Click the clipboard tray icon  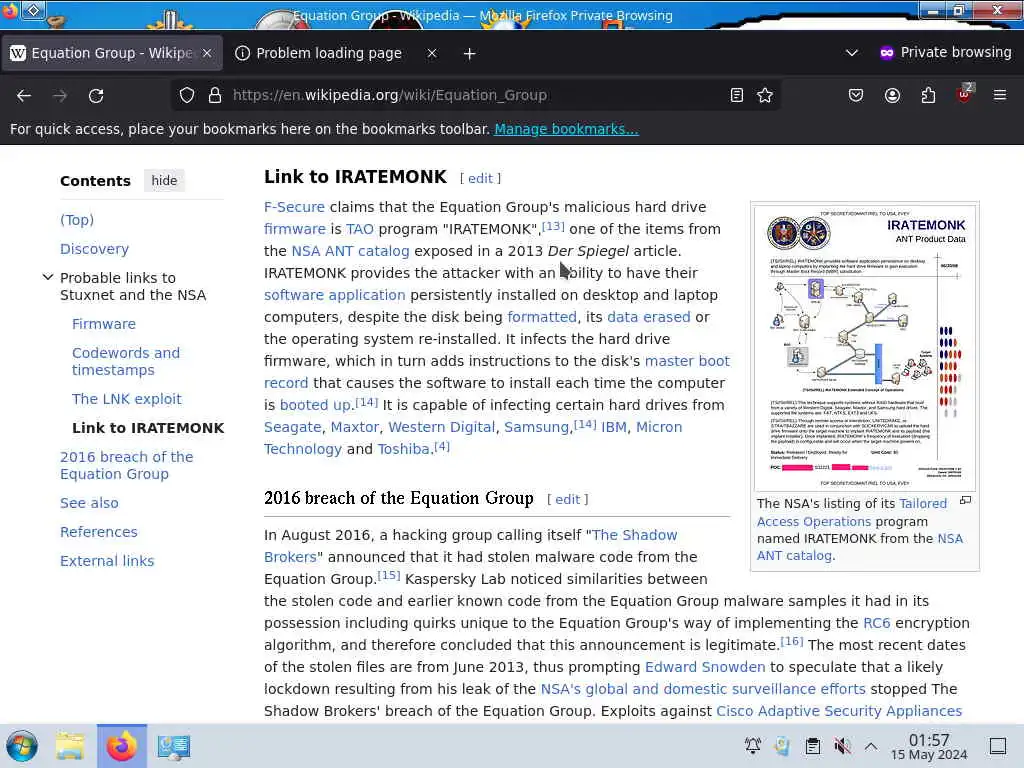(x=812, y=746)
